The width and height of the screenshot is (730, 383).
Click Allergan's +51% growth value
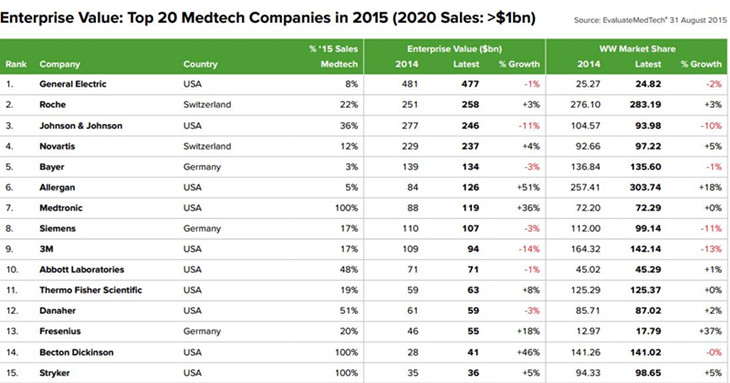528,188
